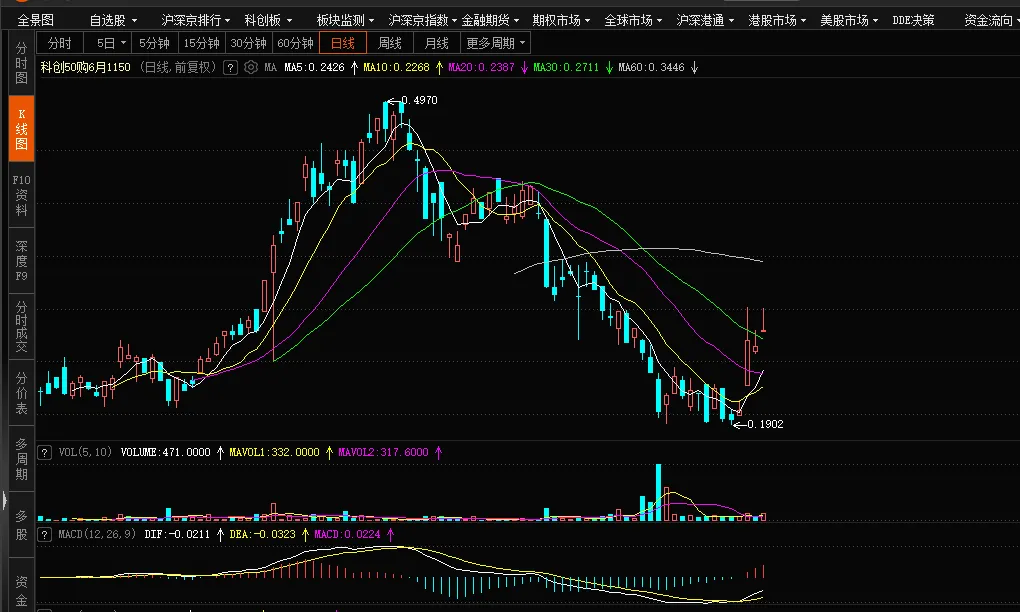This screenshot has height=612, width=1020.
Task: Click the tallest cyan volume bar
Action: tap(658, 492)
